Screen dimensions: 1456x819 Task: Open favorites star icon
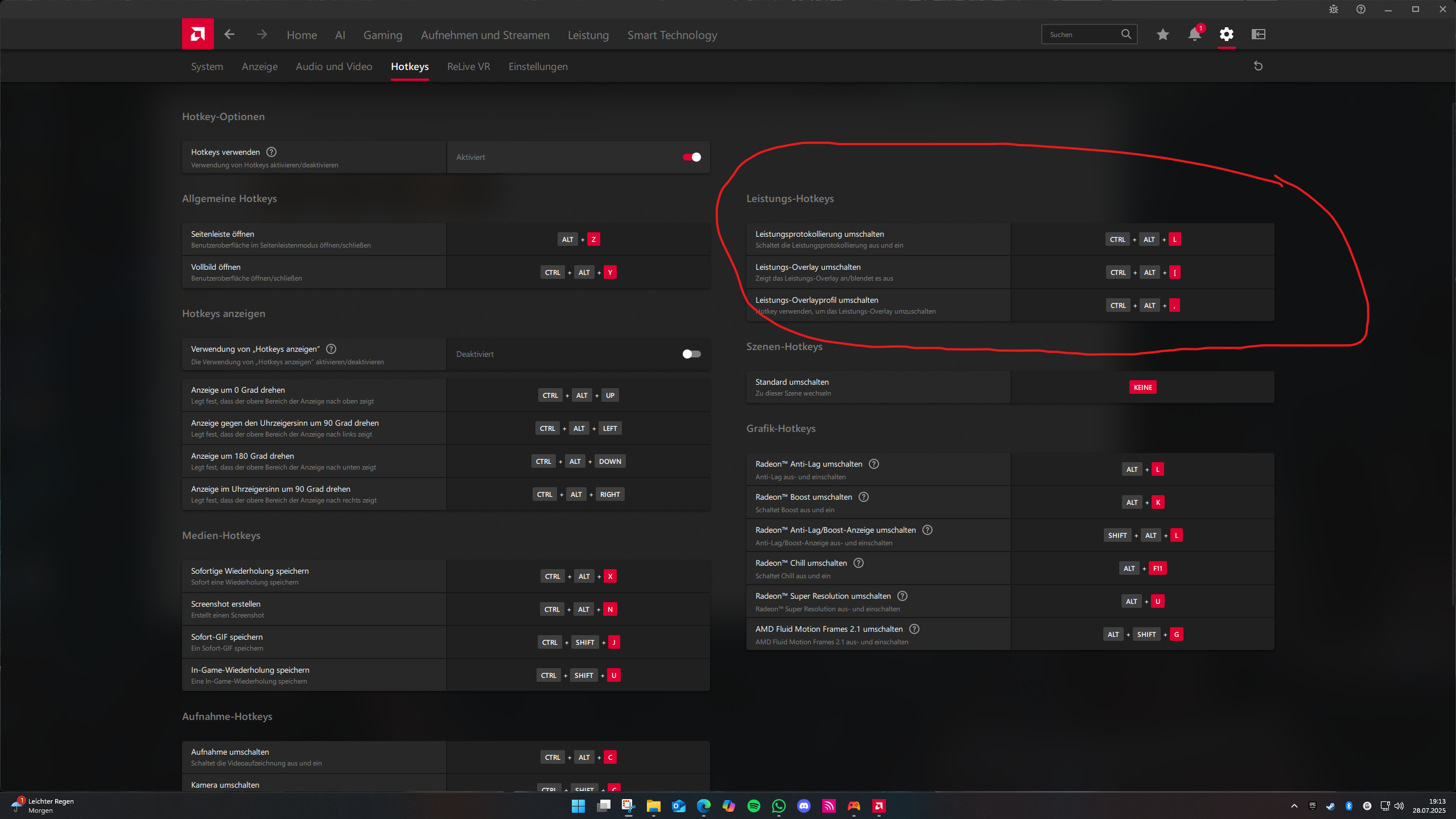click(x=1162, y=34)
